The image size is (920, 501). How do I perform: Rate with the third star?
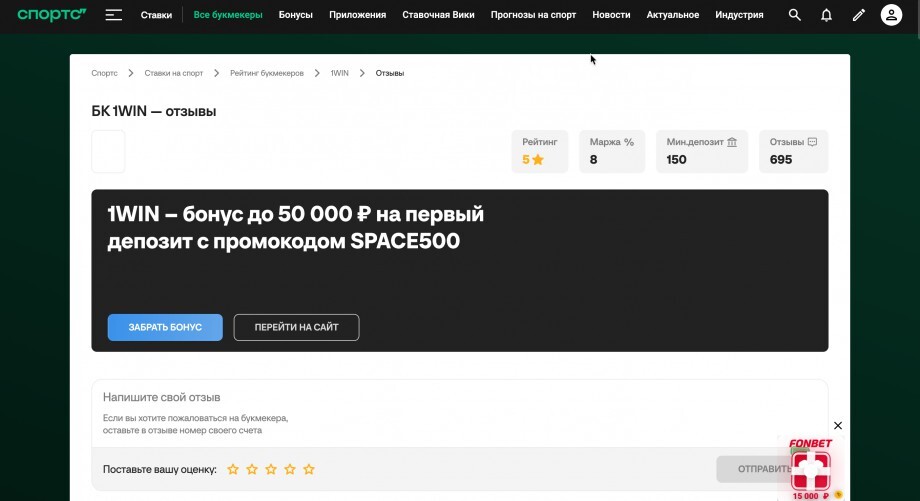click(x=271, y=469)
